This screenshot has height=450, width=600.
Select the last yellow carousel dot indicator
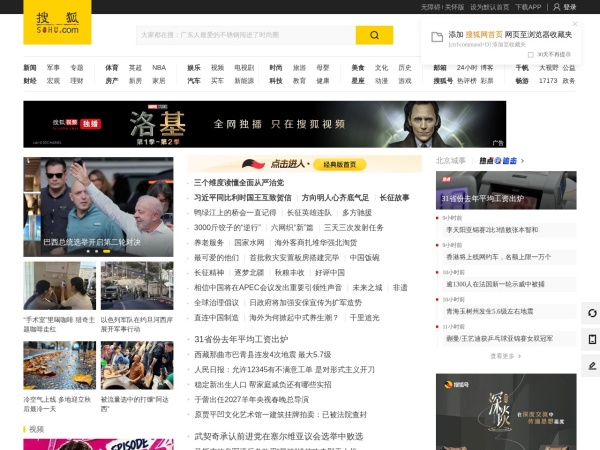coord(107,251)
